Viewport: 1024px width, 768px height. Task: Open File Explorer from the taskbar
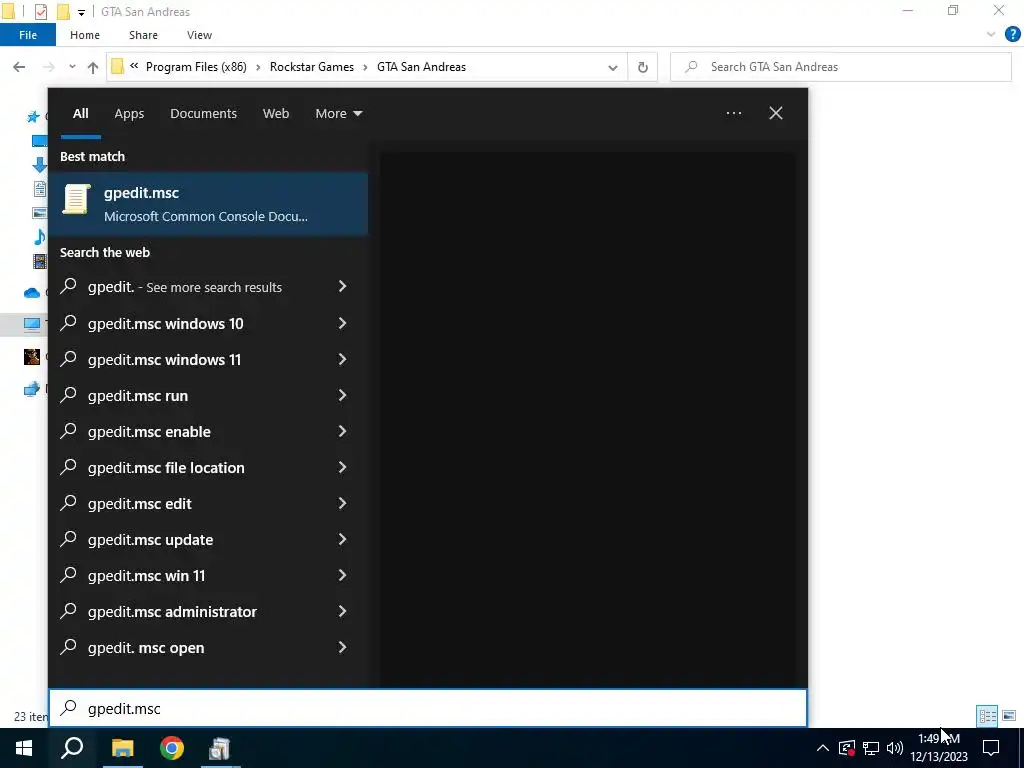click(122, 748)
